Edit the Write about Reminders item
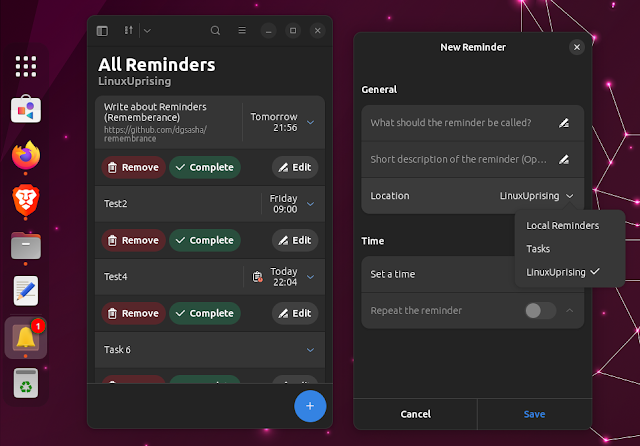The height and width of the screenshot is (446, 640). point(295,167)
